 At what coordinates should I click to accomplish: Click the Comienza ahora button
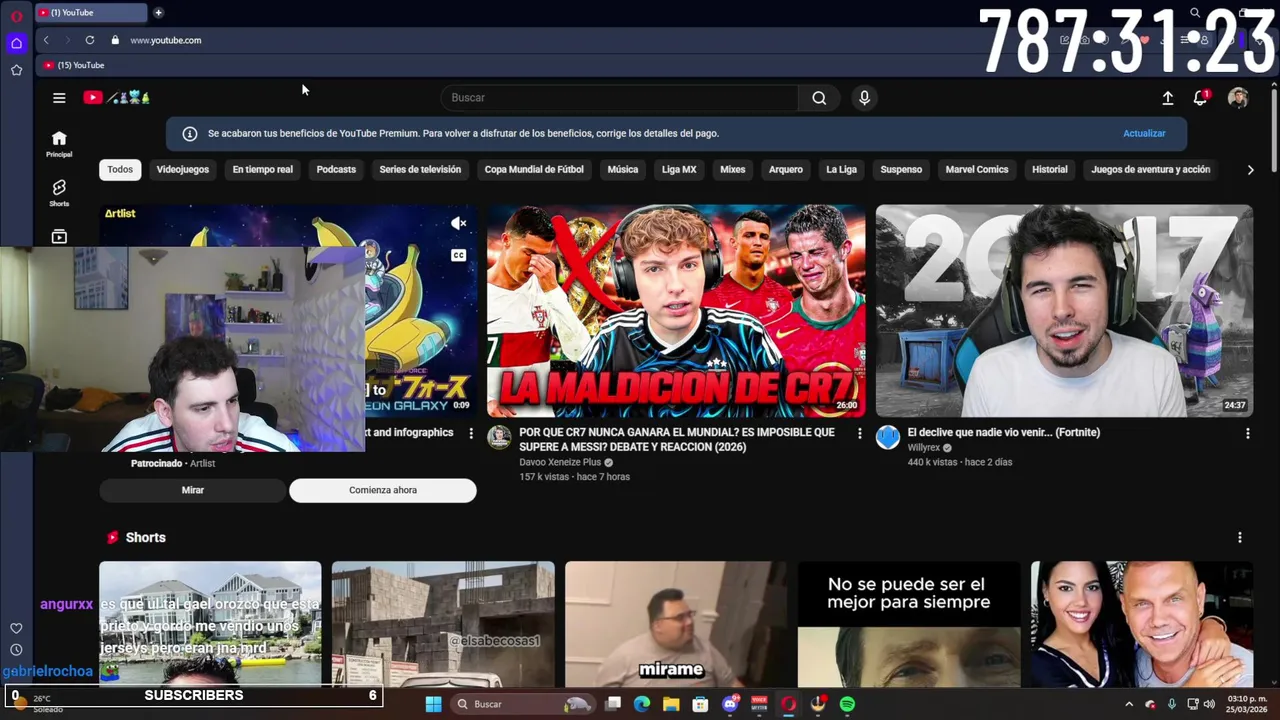click(x=383, y=490)
